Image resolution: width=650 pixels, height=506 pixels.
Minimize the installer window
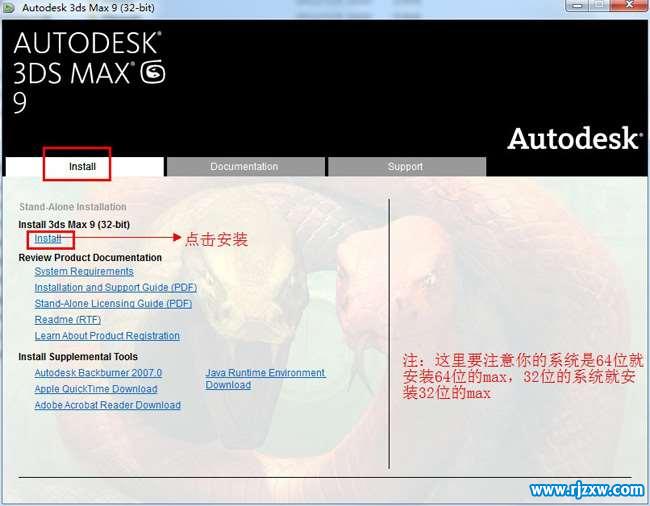577,5
